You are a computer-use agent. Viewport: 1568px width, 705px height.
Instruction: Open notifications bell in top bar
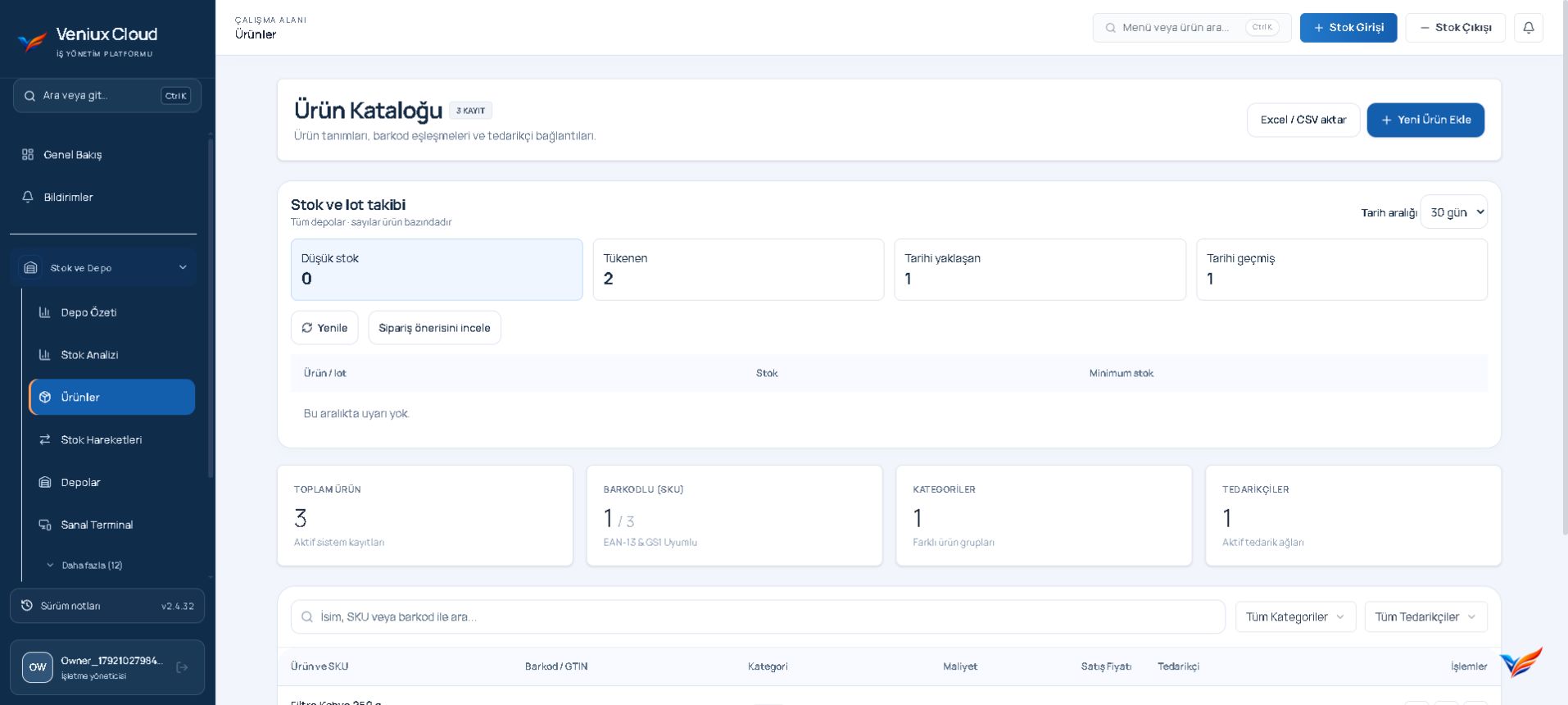[x=1529, y=28]
